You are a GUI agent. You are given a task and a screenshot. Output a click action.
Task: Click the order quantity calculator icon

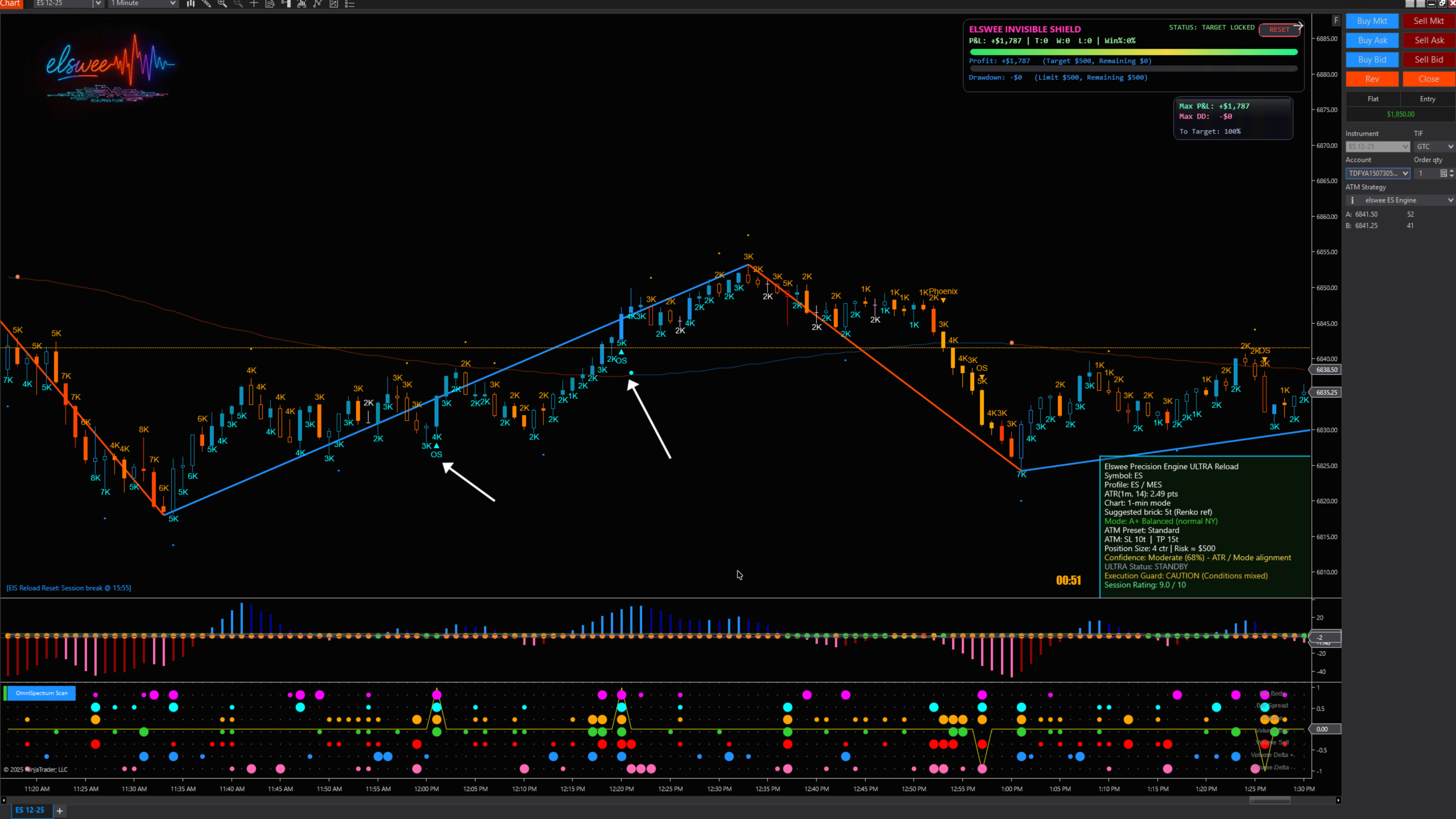(x=1443, y=173)
